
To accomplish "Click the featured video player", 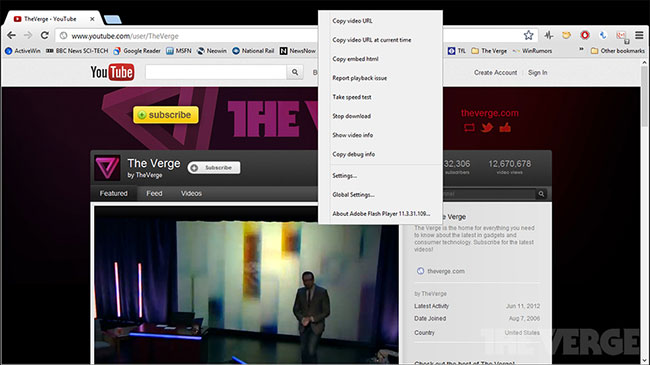I will pyautogui.click(x=246, y=285).
